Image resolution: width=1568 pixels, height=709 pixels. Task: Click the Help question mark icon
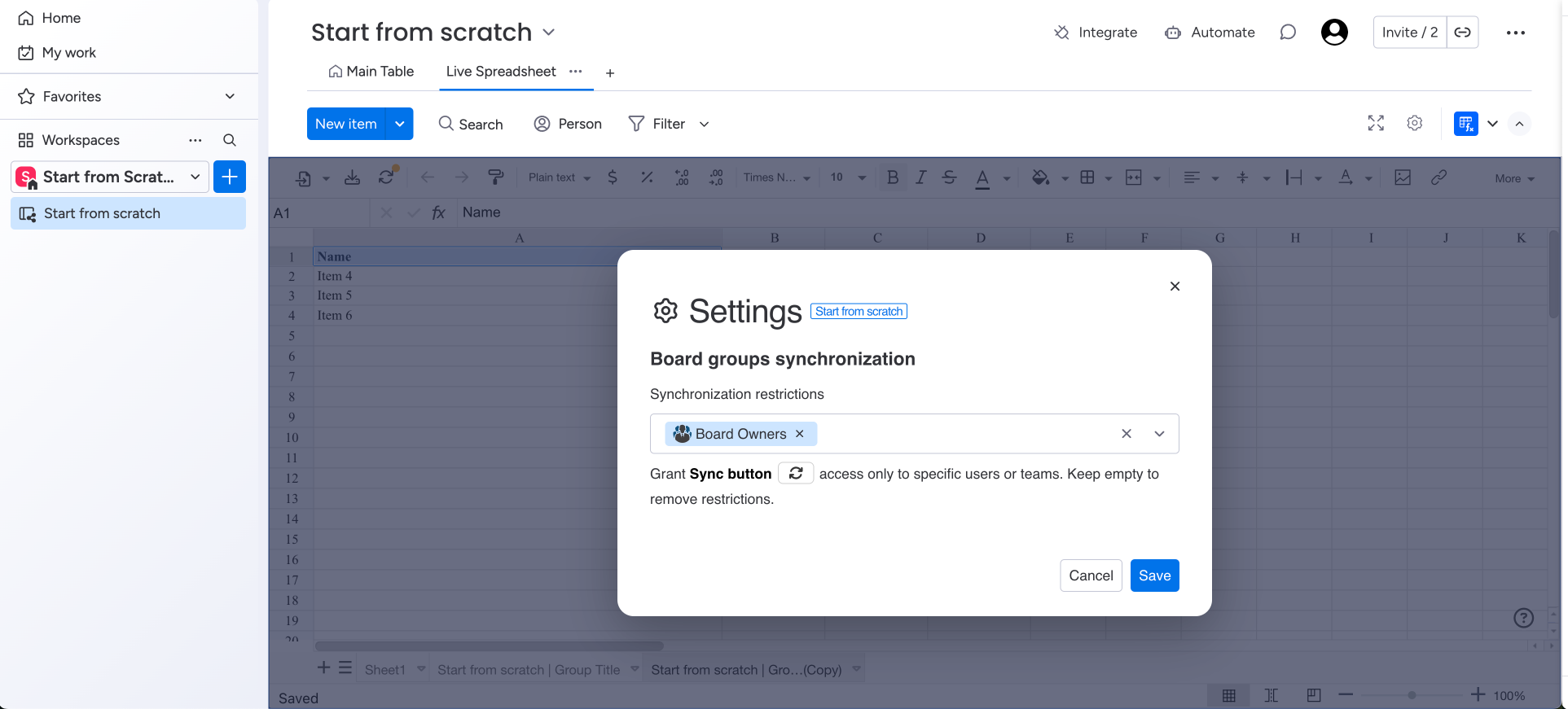(x=1523, y=618)
